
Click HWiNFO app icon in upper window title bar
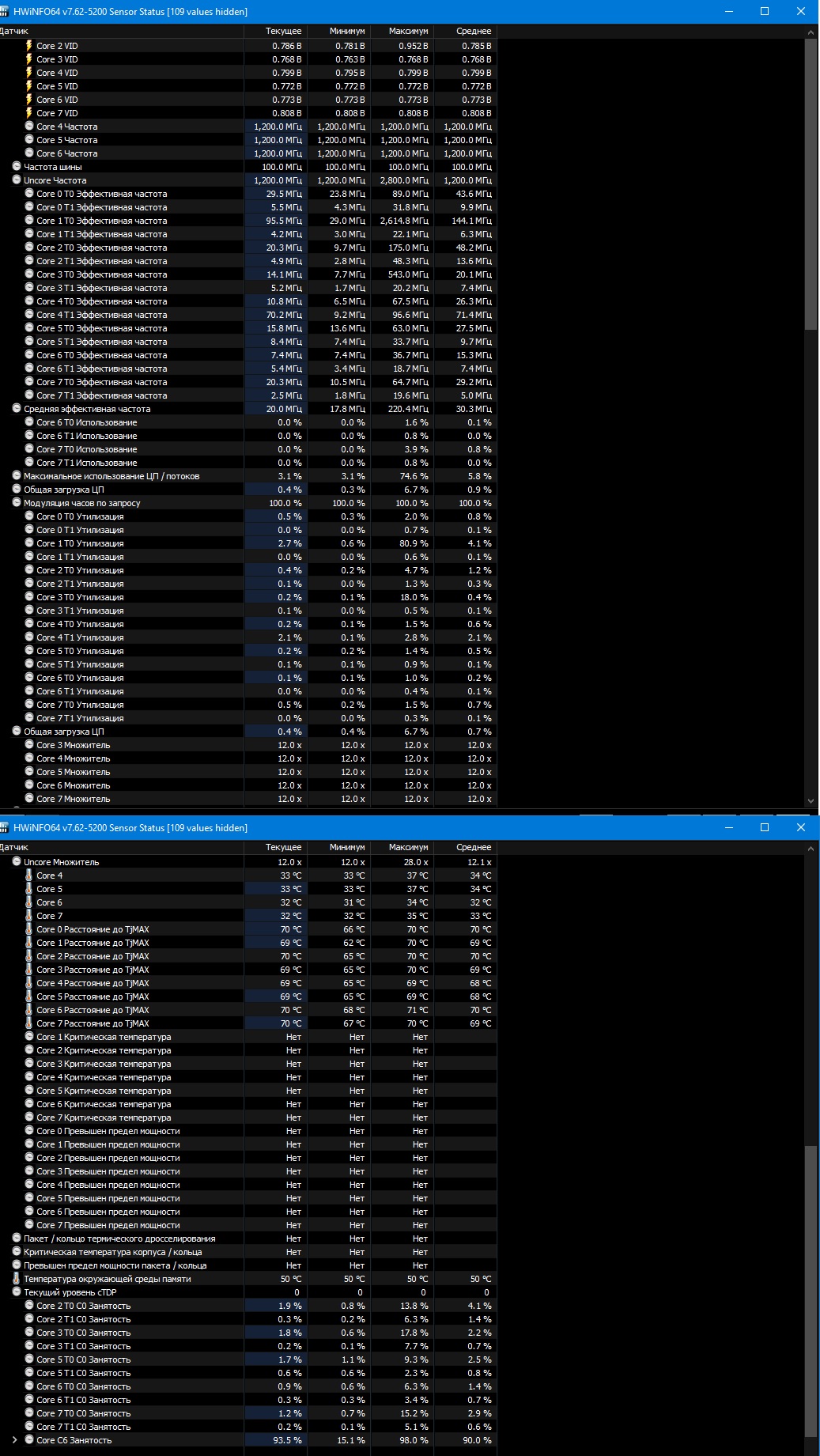[x=6, y=12]
